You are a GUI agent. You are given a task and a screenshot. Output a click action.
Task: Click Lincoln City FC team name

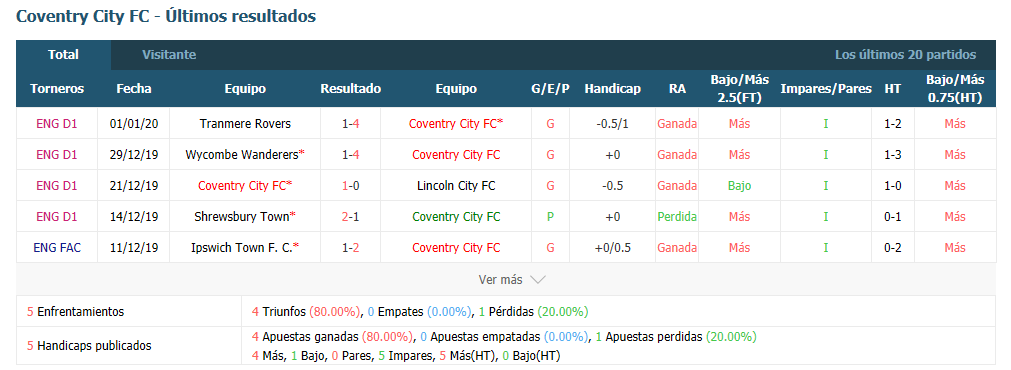[456, 186]
